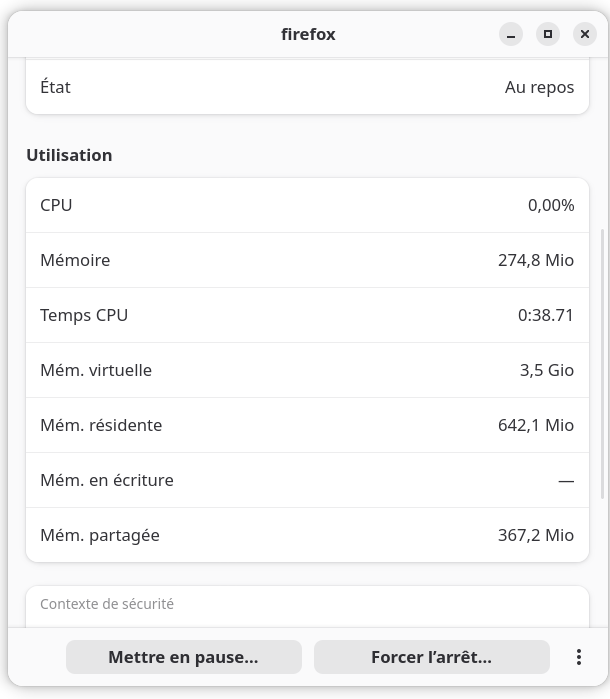Image resolution: width=610 pixels, height=699 pixels.
Task: Select the Mém. virtuelle row
Action: 307,370
